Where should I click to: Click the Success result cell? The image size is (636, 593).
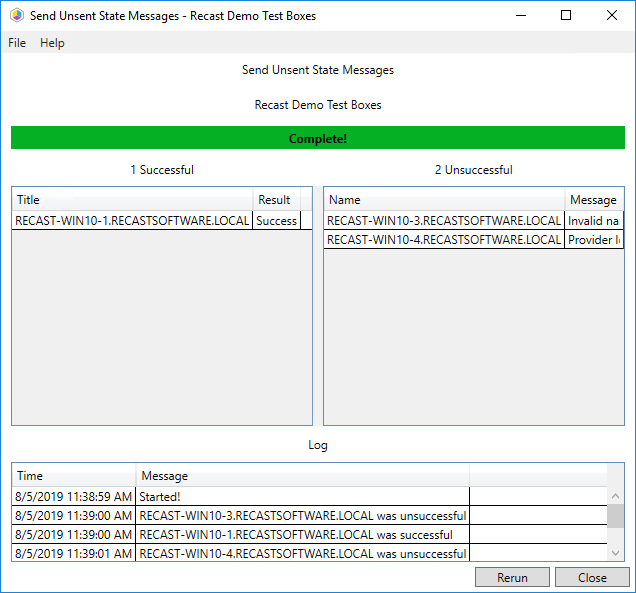pos(277,221)
